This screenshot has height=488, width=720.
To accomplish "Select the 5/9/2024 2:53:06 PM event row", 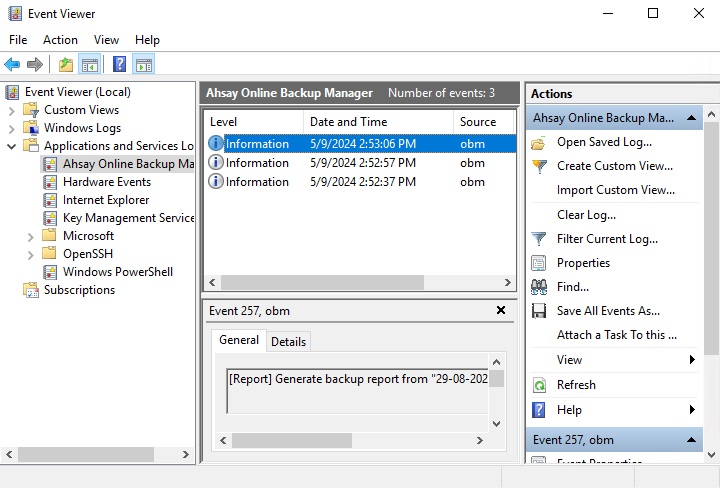I will coord(360,144).
